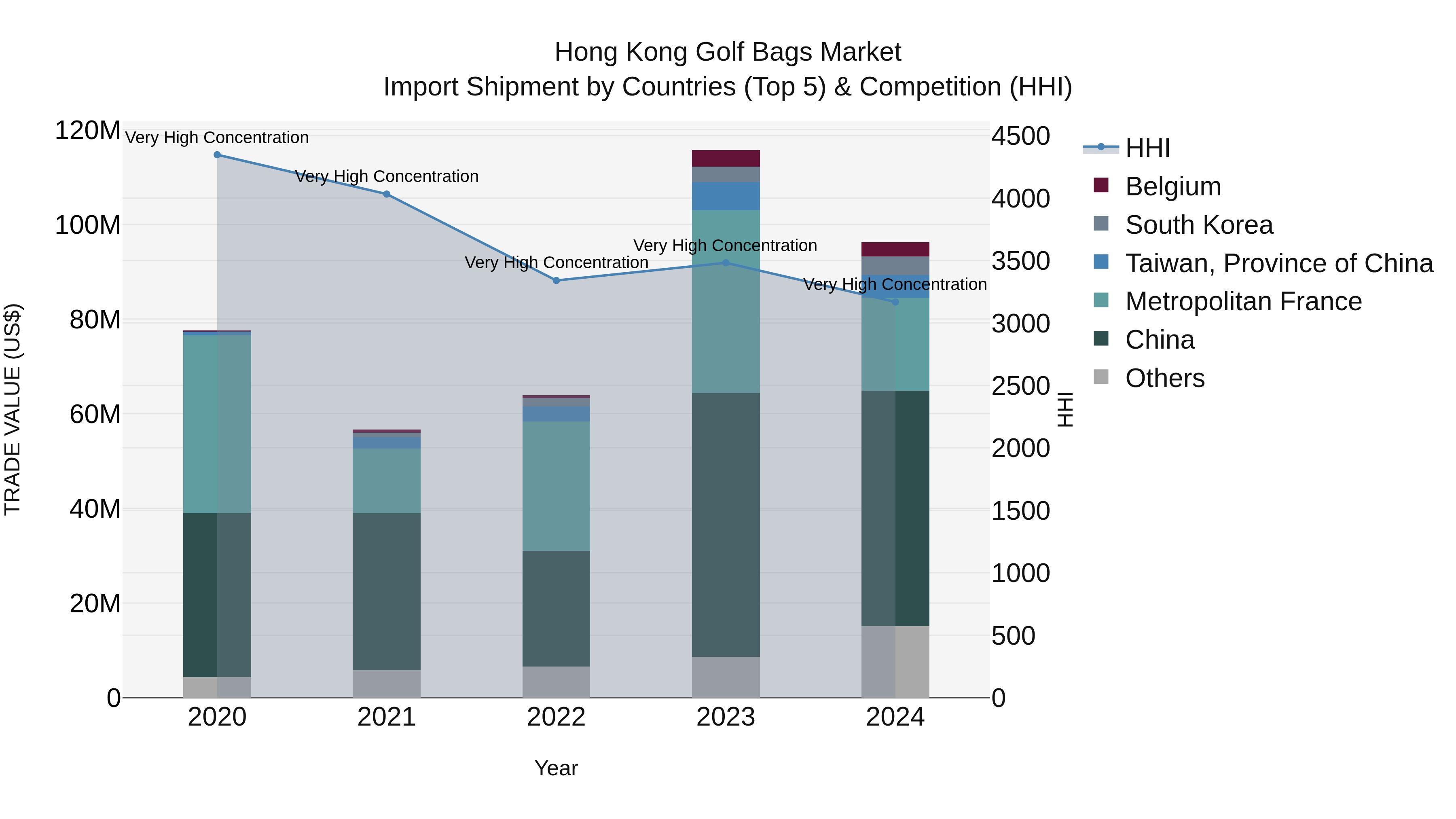Click the rotated HHI right axis title

[1065, 409]
